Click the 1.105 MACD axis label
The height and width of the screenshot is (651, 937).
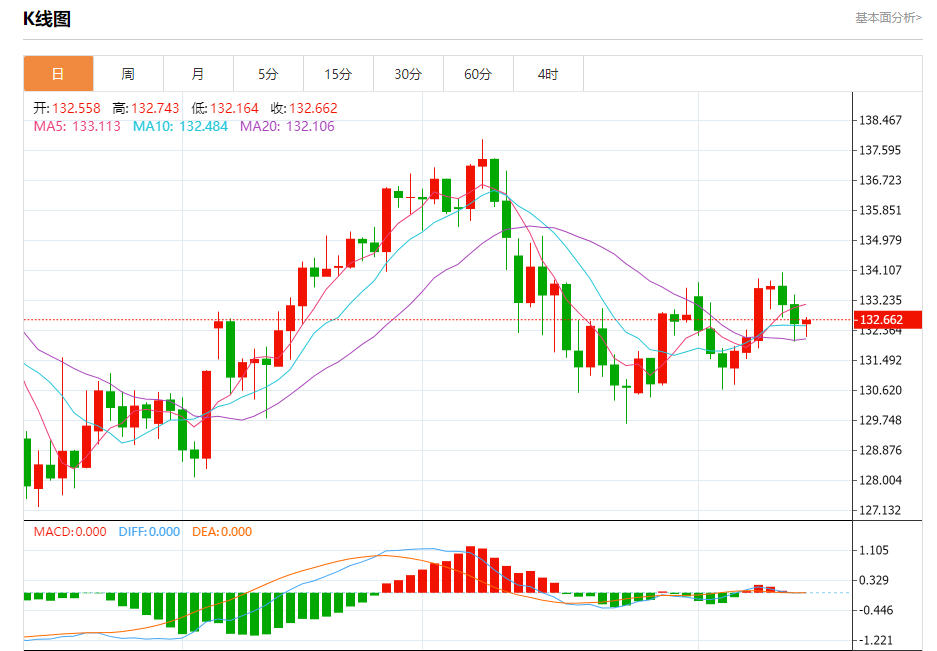click(x=874, y=550)
